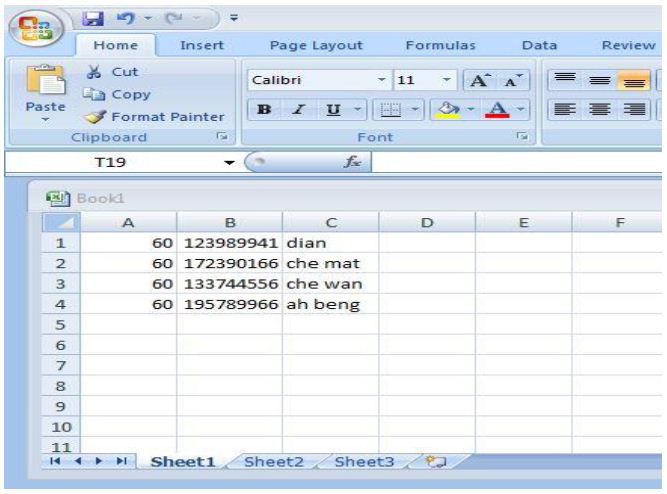Click the Grow Font icon
This screenshot has width=667, height=494.
click(480, 80)
